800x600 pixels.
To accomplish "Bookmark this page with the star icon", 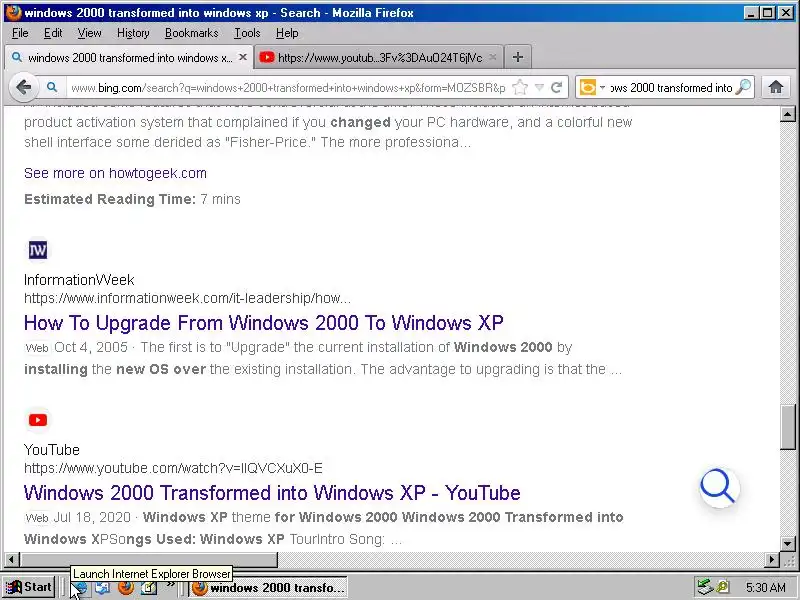I will (x=520, y=88).
